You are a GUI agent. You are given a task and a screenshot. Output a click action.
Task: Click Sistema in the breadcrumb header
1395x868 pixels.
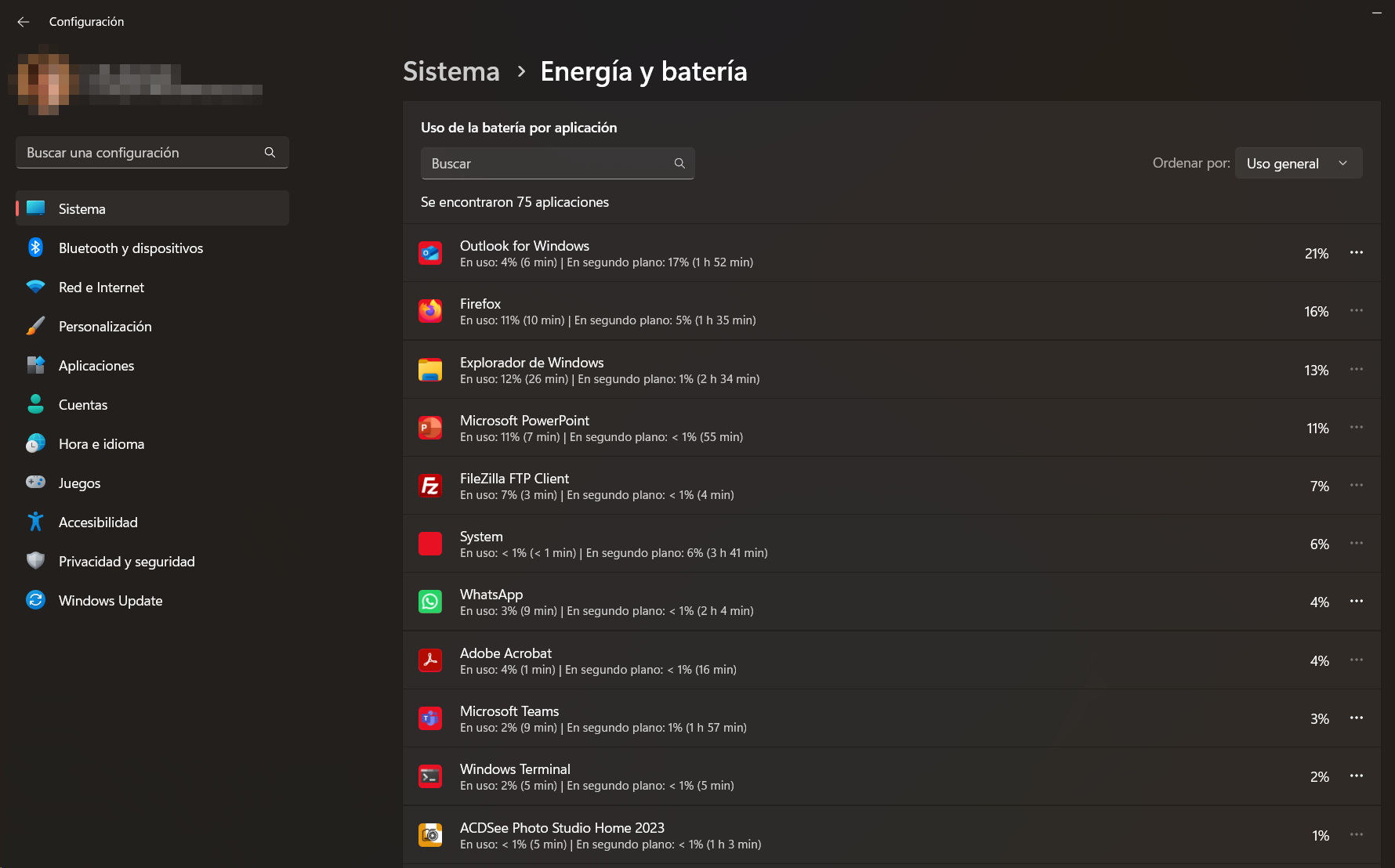[x=451, y=71]
